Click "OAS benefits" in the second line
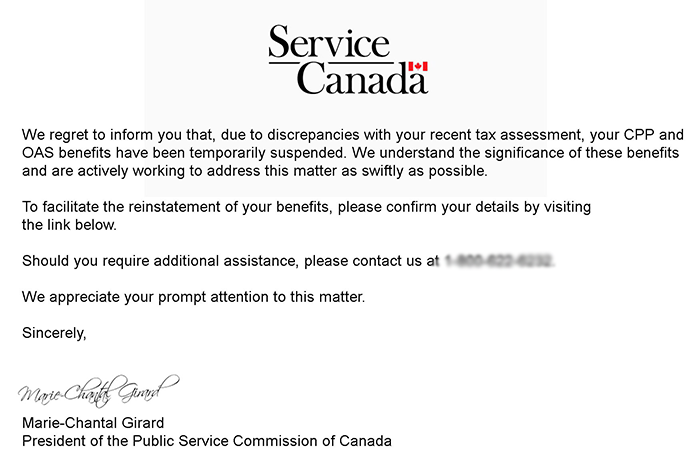691x466 pixels. 67,153
